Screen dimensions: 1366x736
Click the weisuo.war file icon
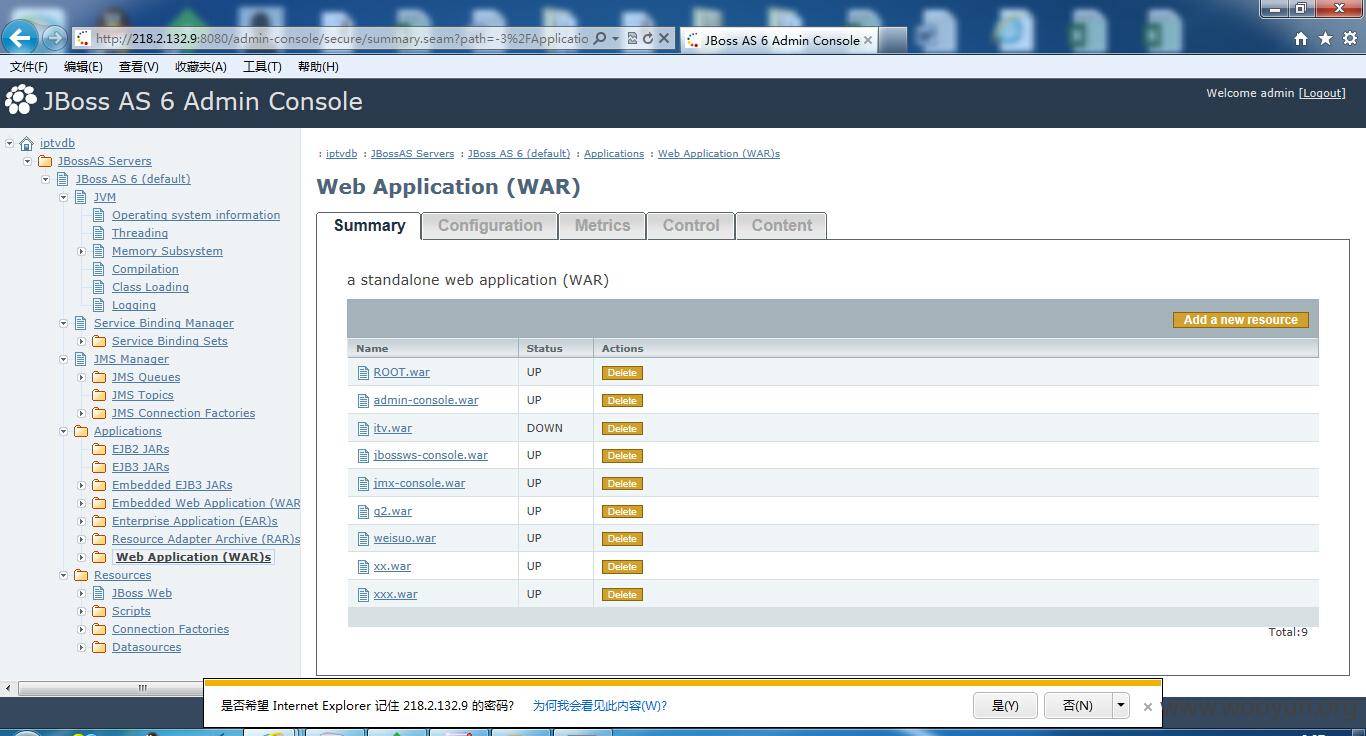tap(364, 539)
